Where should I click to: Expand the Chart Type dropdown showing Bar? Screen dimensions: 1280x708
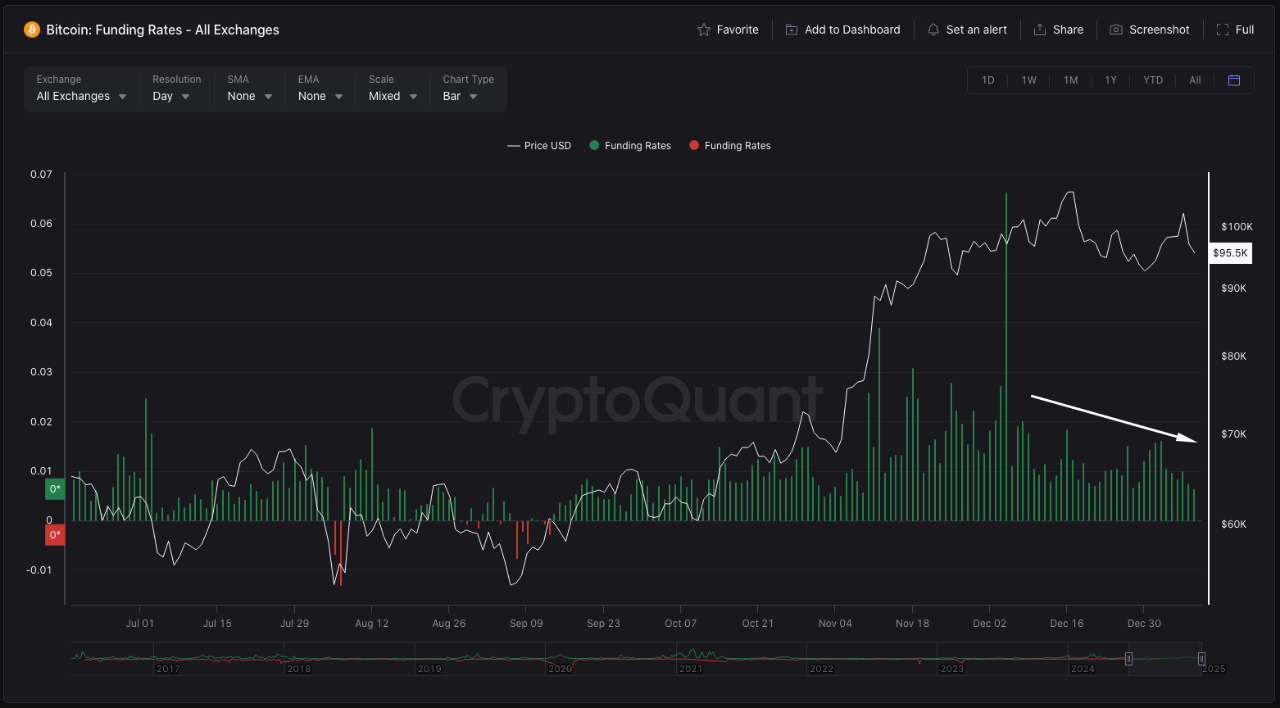459,95
